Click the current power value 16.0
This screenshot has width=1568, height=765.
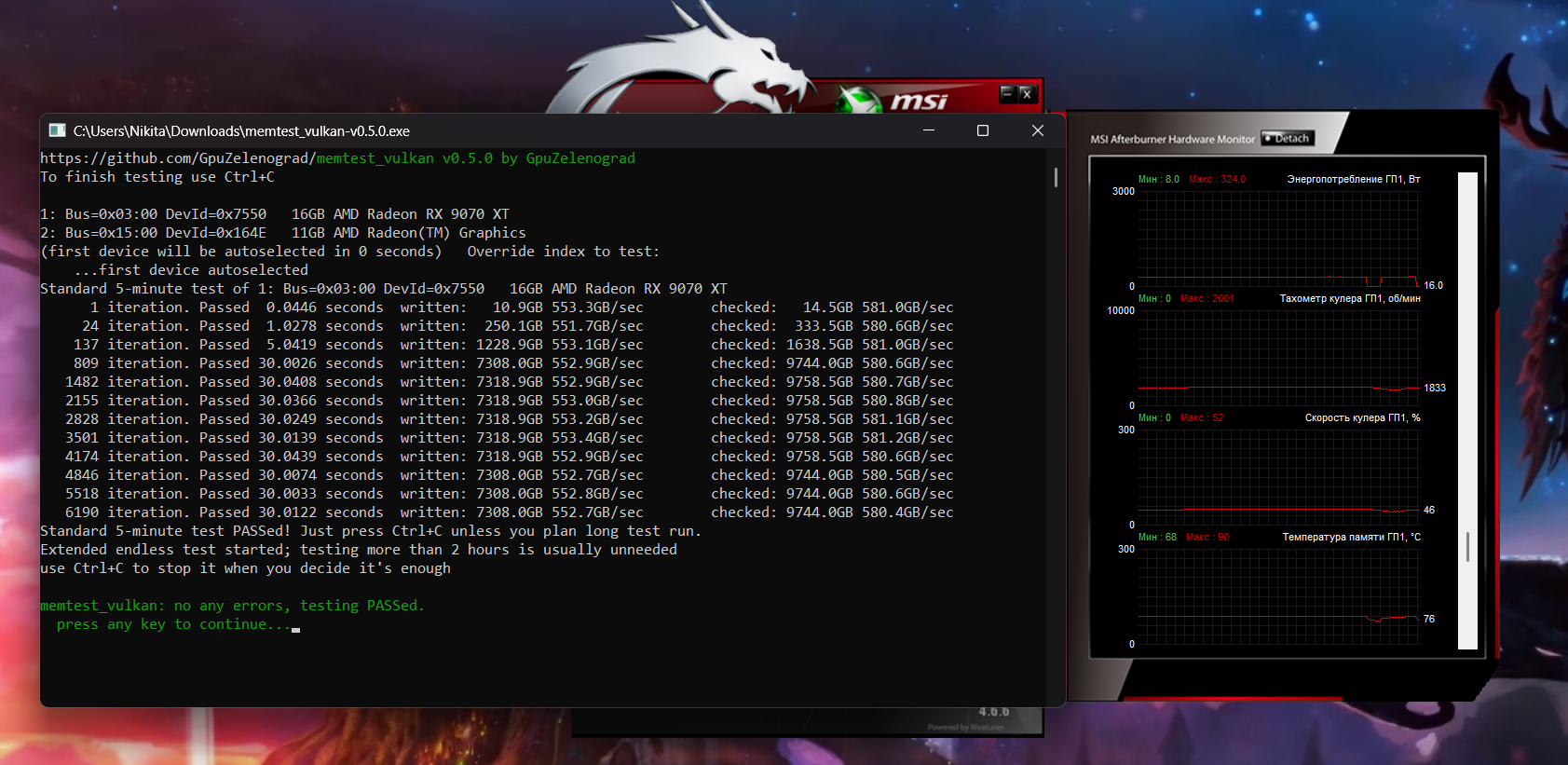[1433, 285]
